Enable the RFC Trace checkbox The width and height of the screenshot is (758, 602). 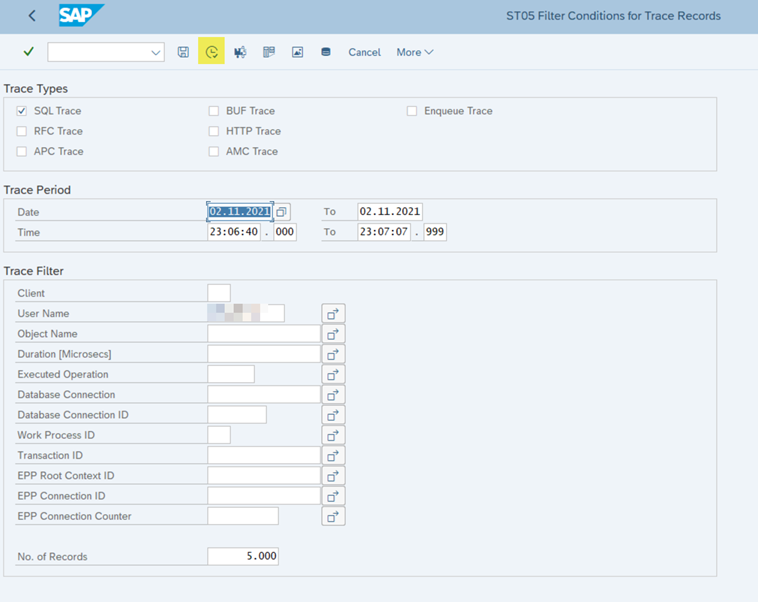coord(21,131)
